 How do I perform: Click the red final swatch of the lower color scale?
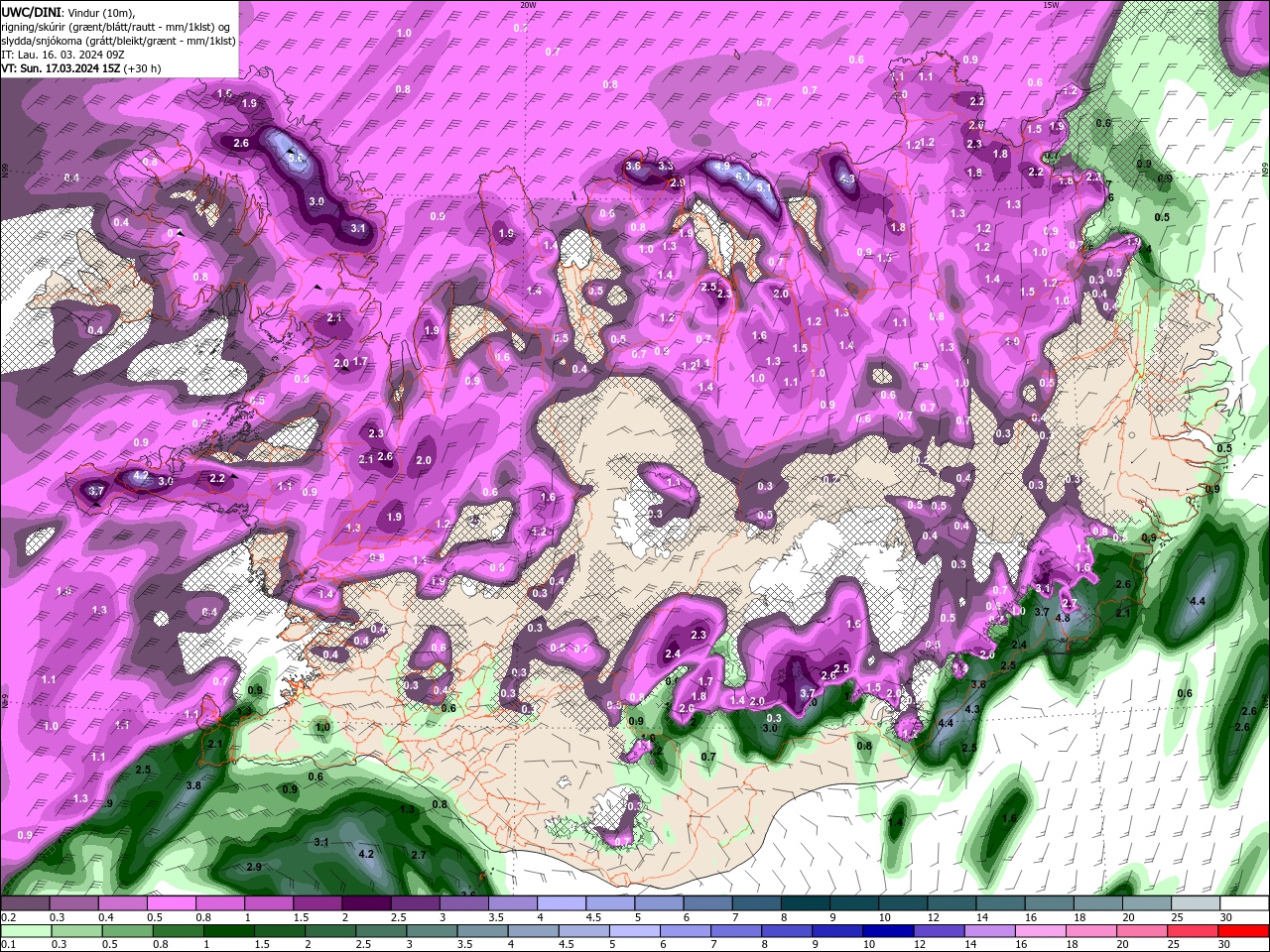tap(1244, 931)
